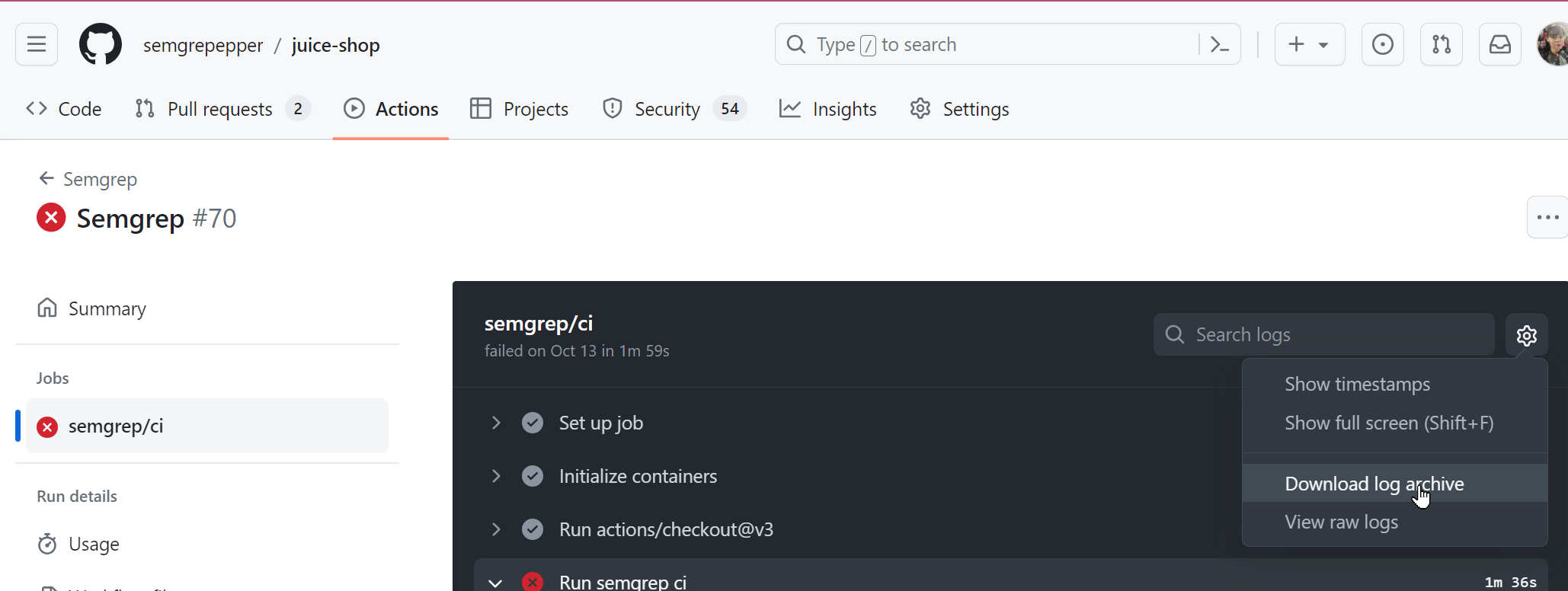The height and width of the screenshot is (591, 1568).
Task: Open the create new plus dropdown
Action: click(1308, 44)
